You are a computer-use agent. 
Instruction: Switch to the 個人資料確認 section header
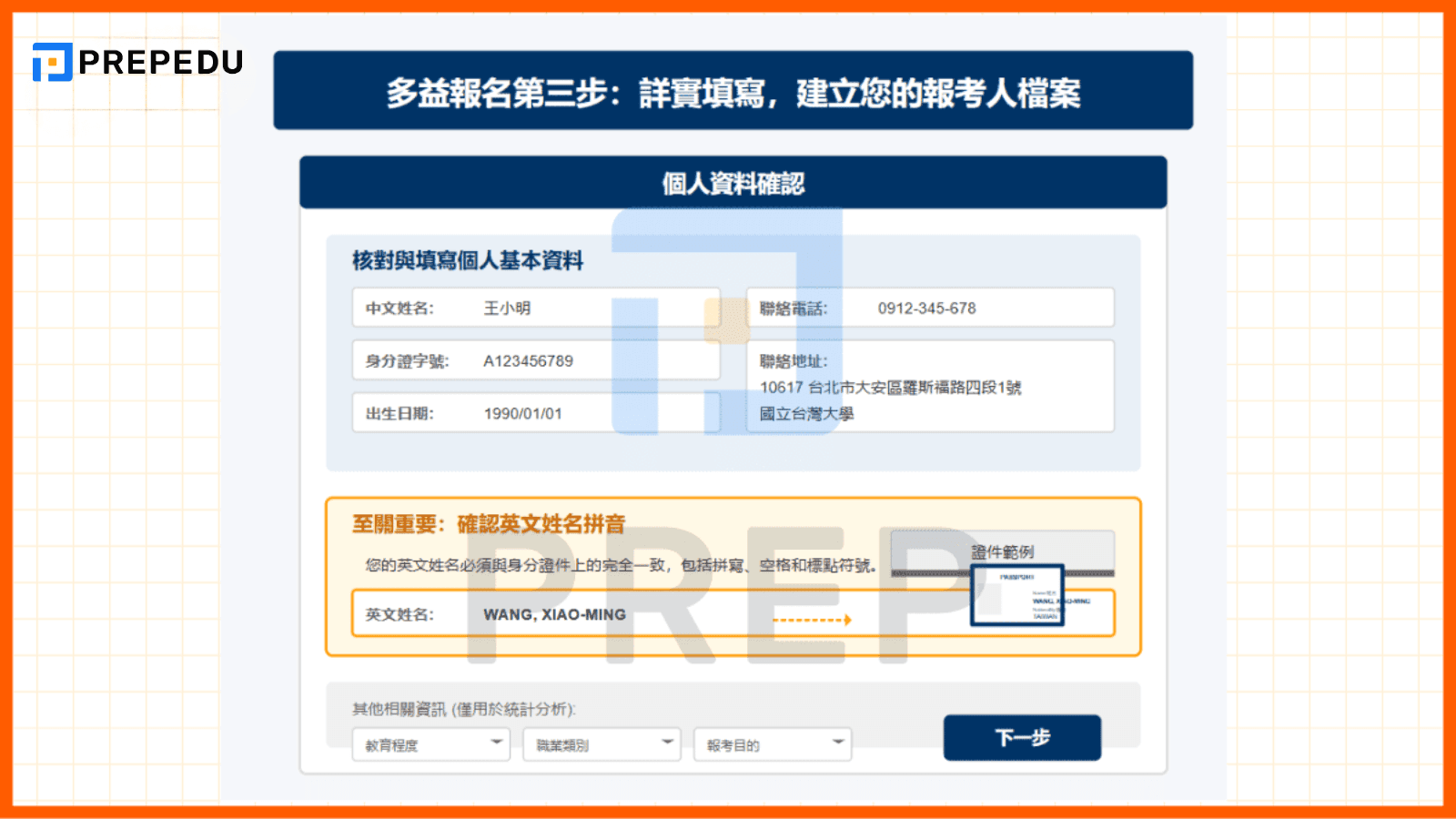click(733, 182)
